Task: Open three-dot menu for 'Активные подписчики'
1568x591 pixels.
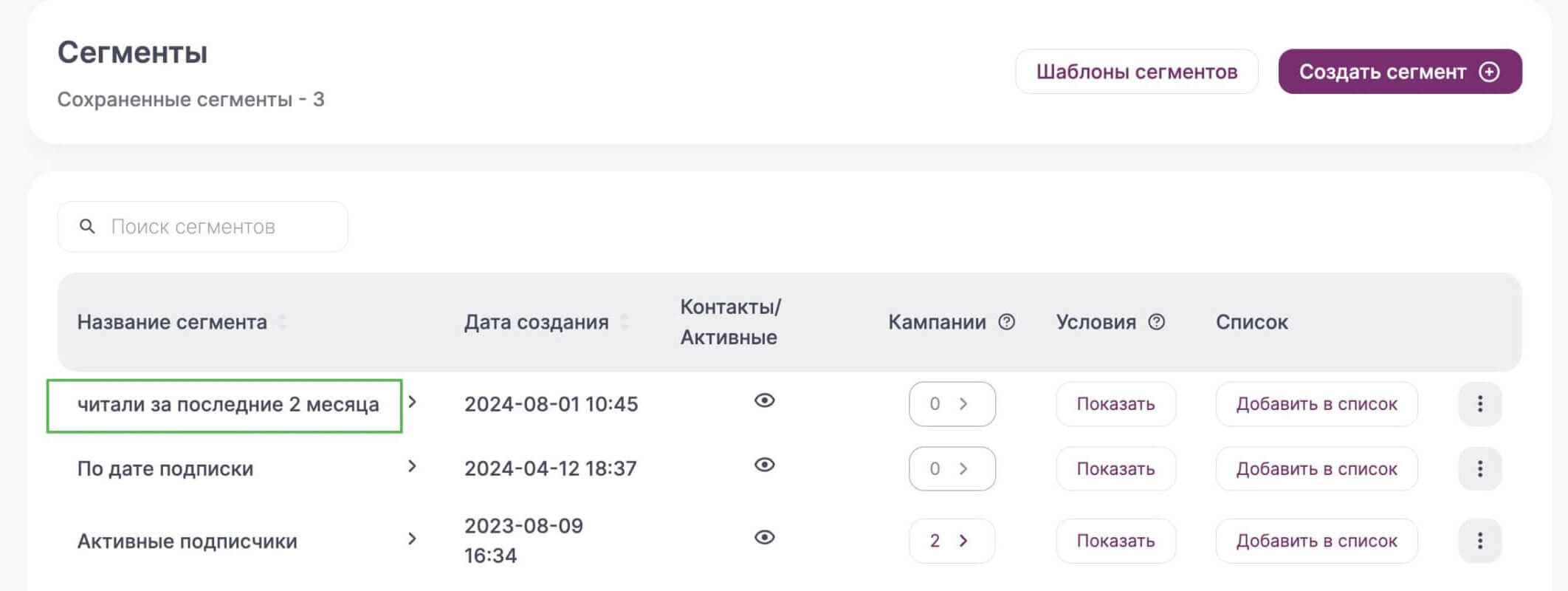Action: point(1479,541)
